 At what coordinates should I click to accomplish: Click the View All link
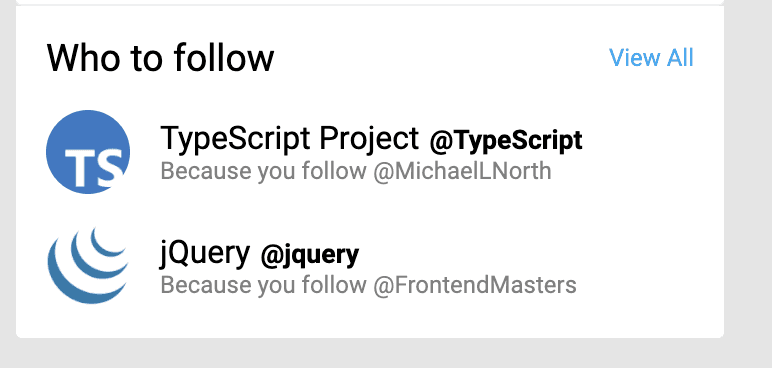coord(651,58)
